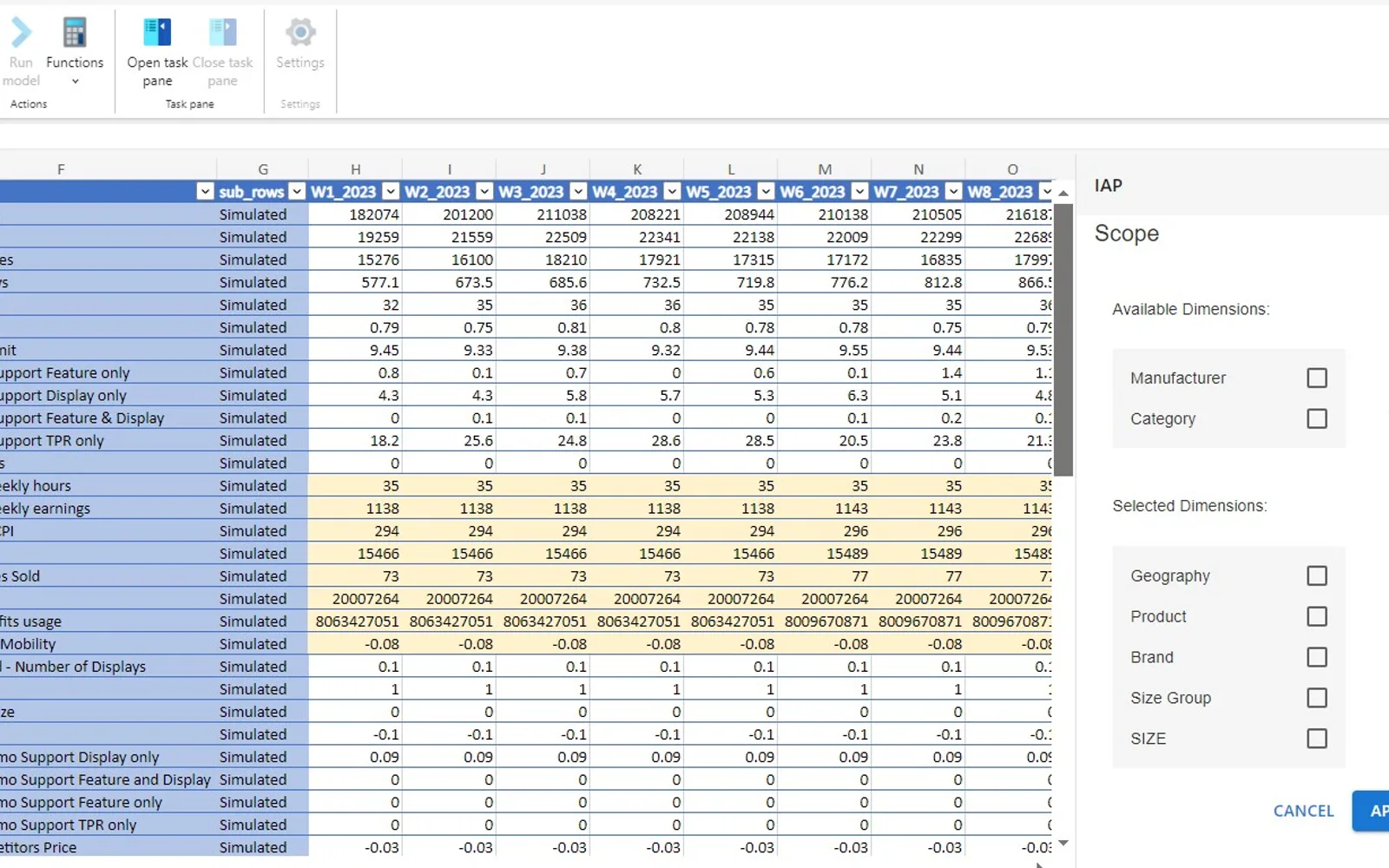Click the scroll down arrow
This screenshot has height=868, width=1389.
[1063, 843]
